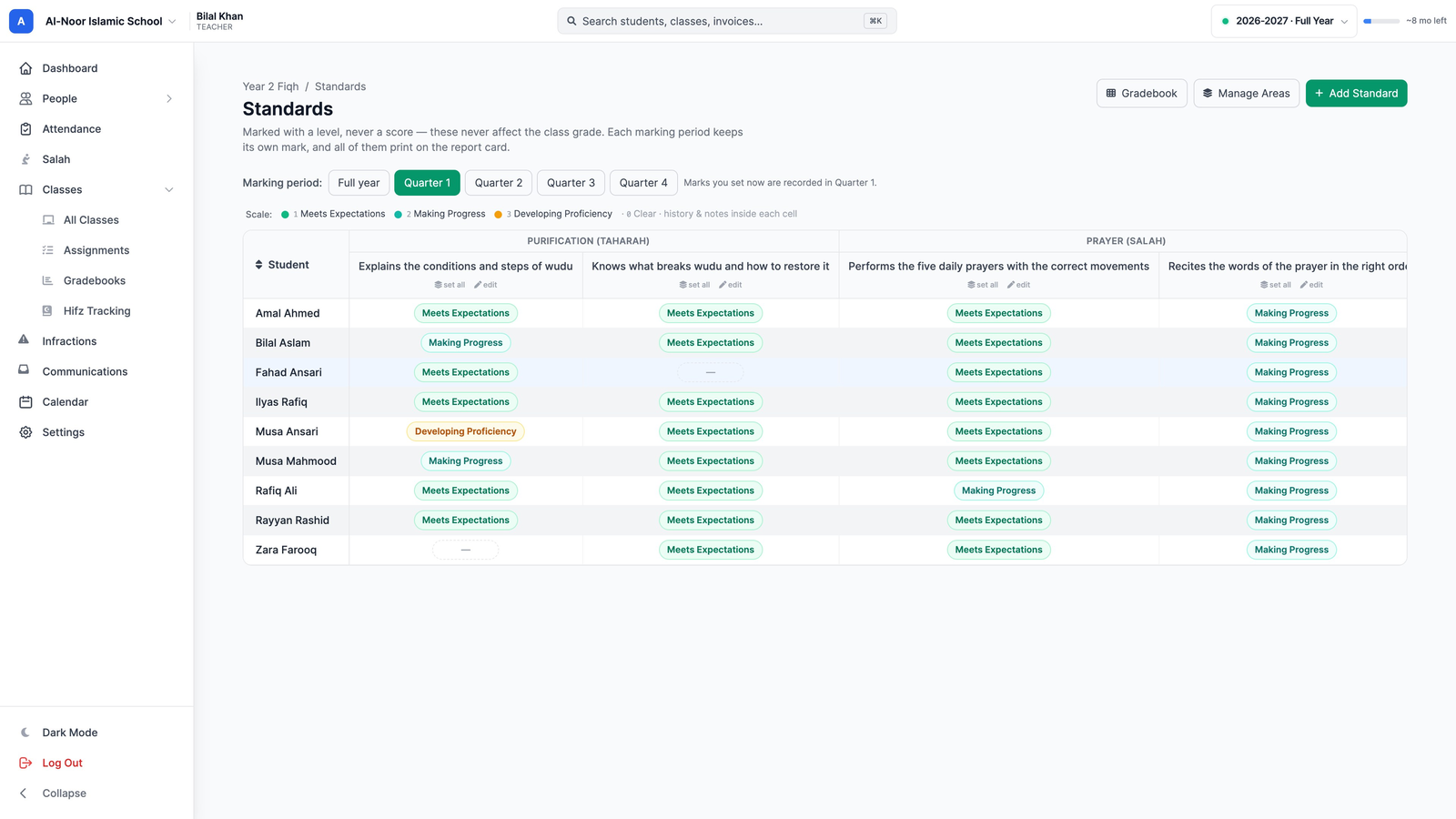Click the Assignments list icon

point(47,250)
